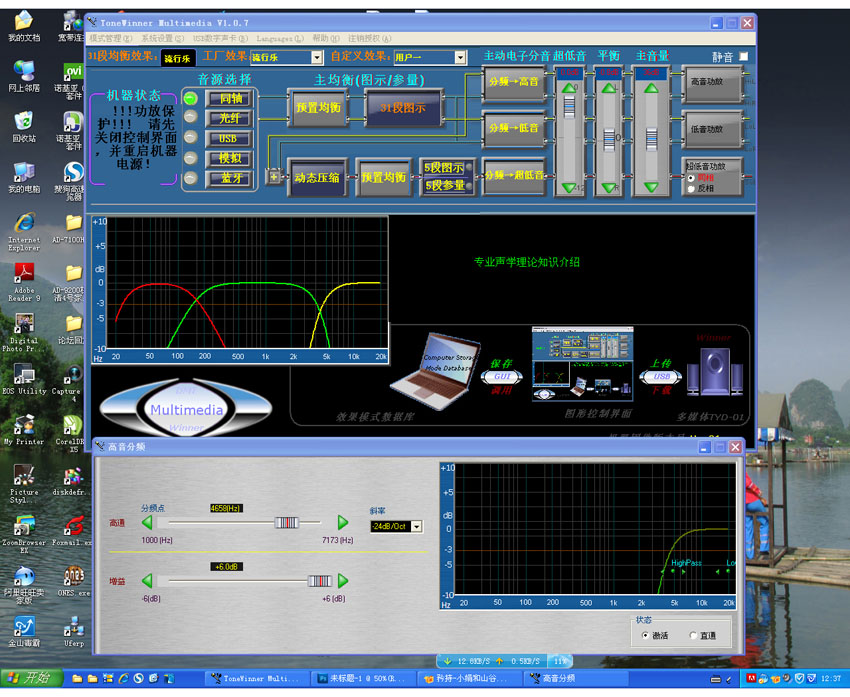
Task: Click the Windows 开始 Start button
Action: (x=30, y=678)
